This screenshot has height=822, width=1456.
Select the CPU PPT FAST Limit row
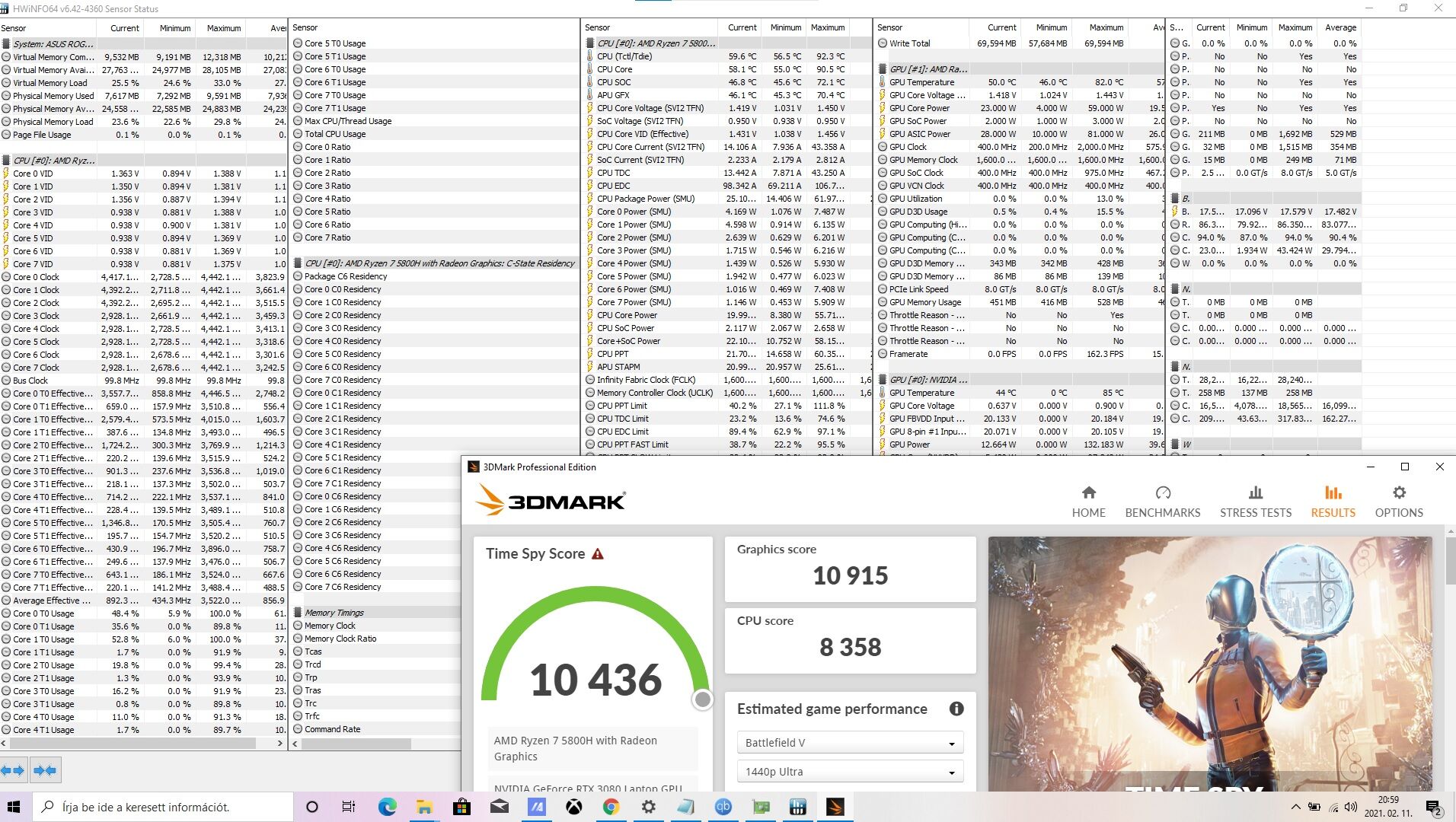[727, 444]
